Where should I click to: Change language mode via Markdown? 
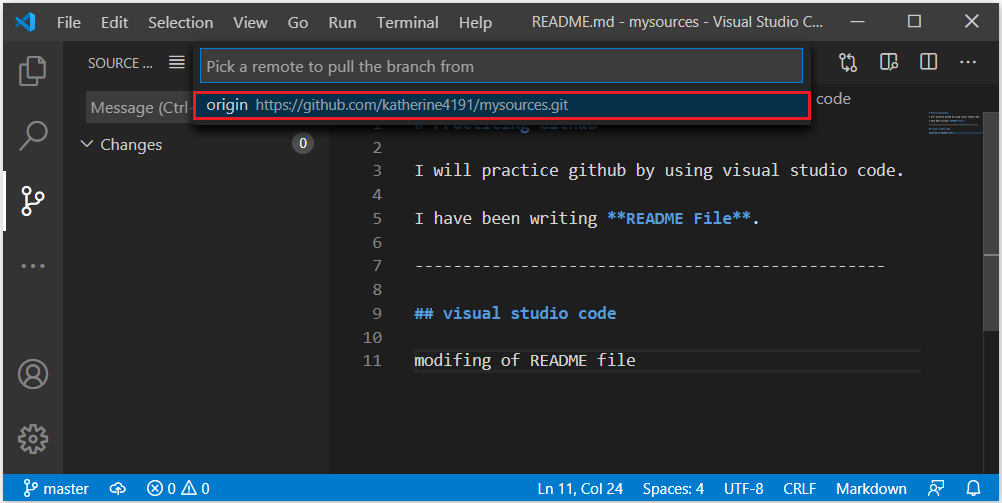(871, 489)
